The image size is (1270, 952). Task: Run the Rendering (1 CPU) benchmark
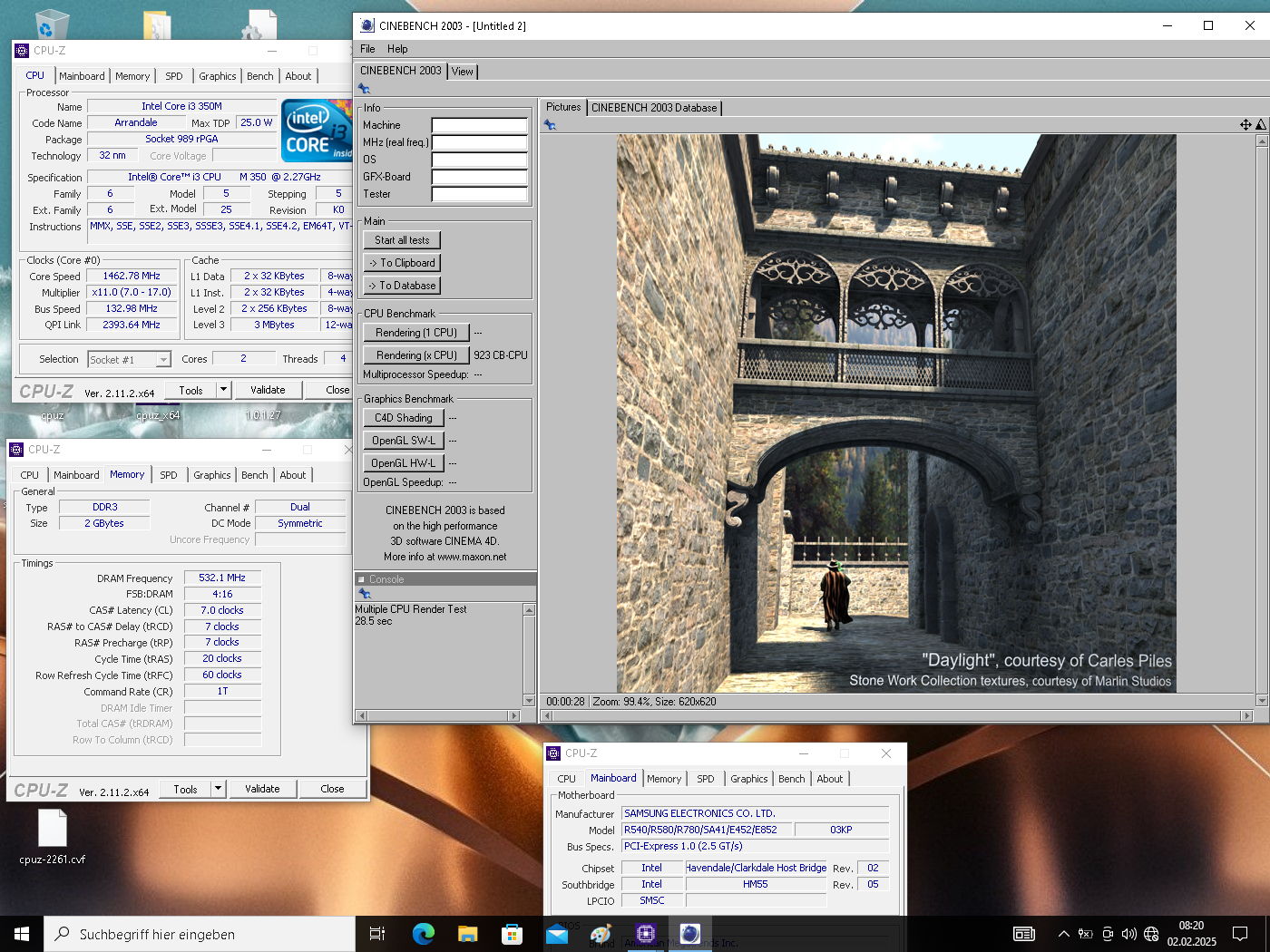(416, 333)
